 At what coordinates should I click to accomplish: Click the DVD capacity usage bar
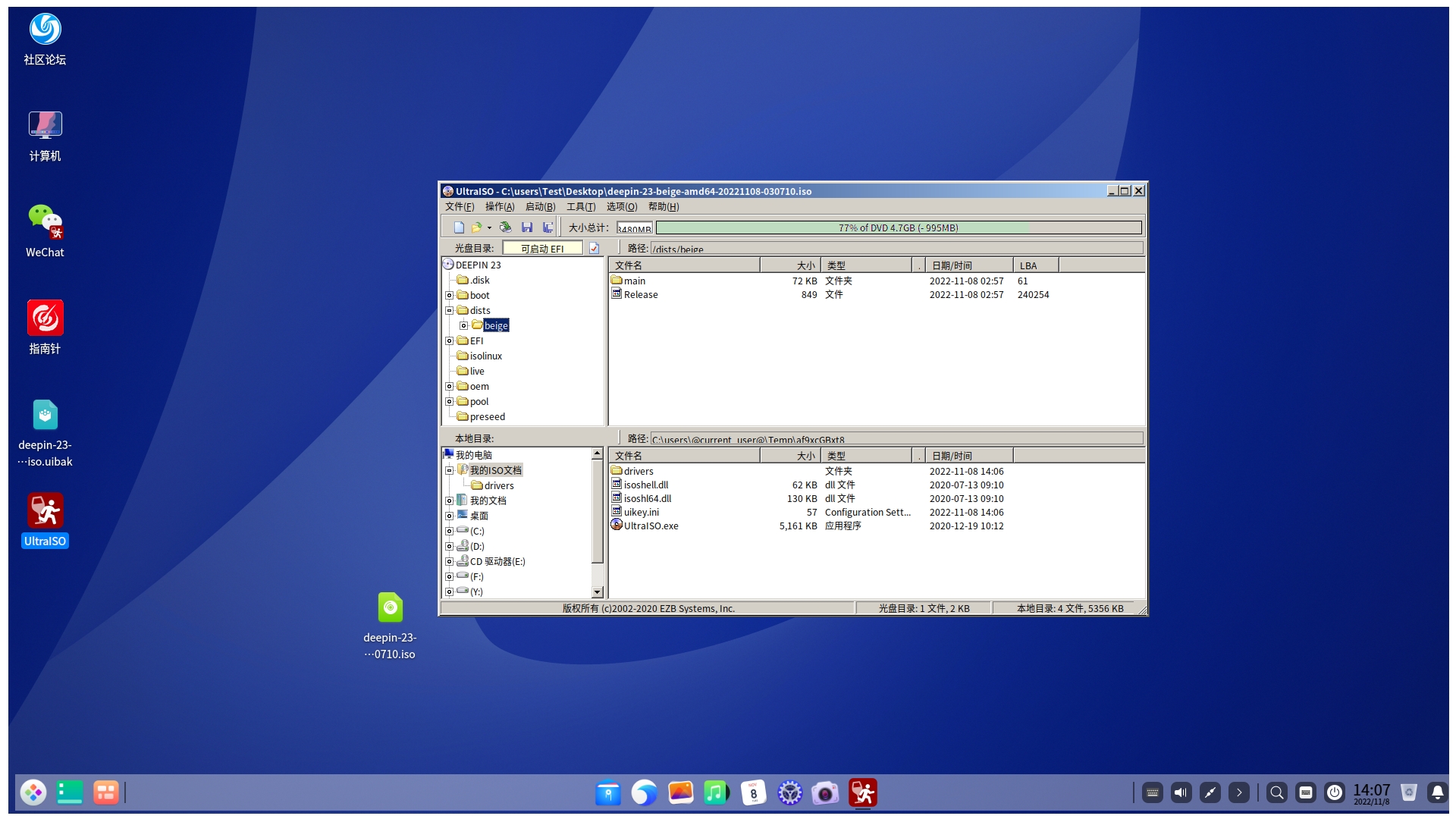click(898, 227)
